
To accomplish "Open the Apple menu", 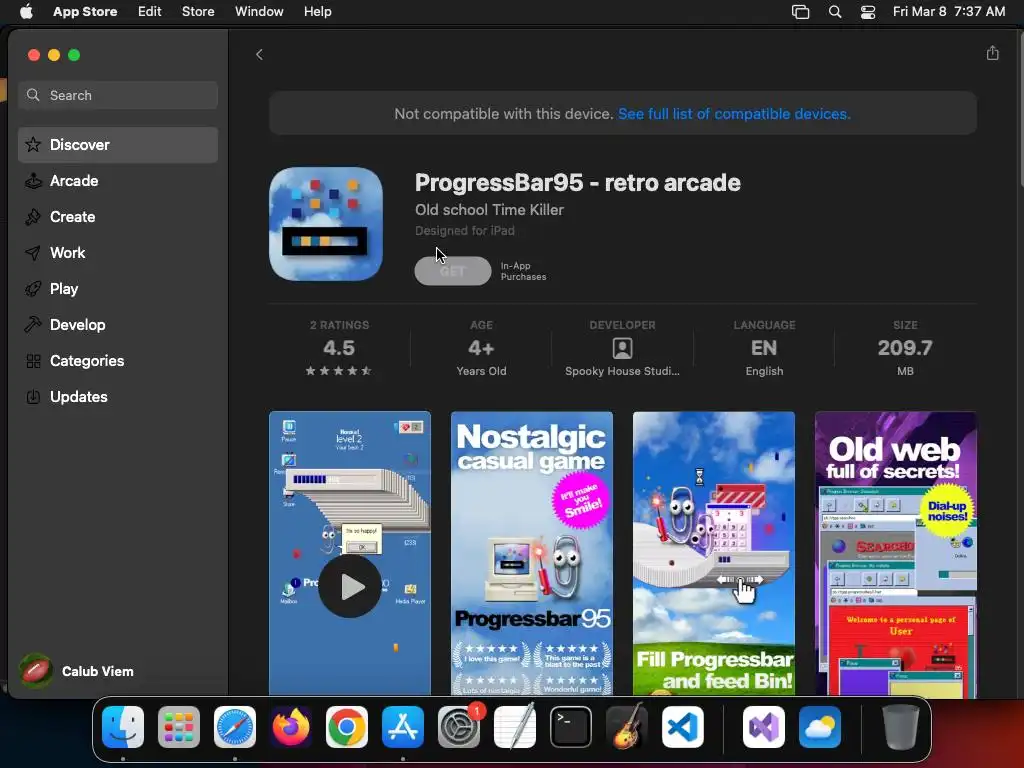I will coord(26,12).
